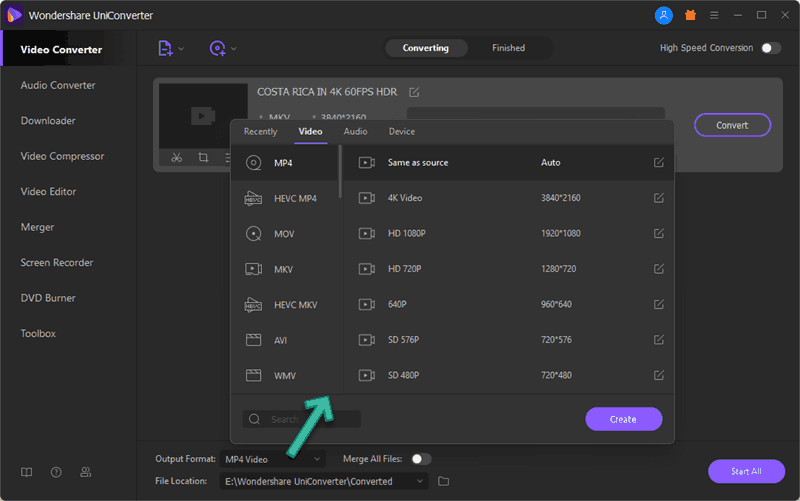Switch to the Audio format tab
800x501 pixels.
[356, 132]
